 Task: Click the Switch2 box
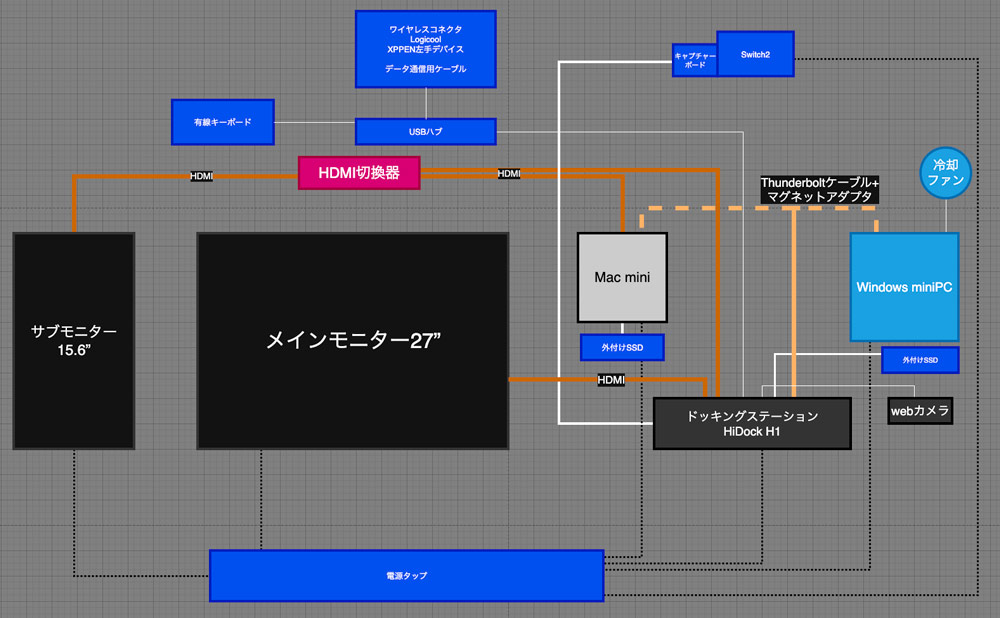pos(756,53)
